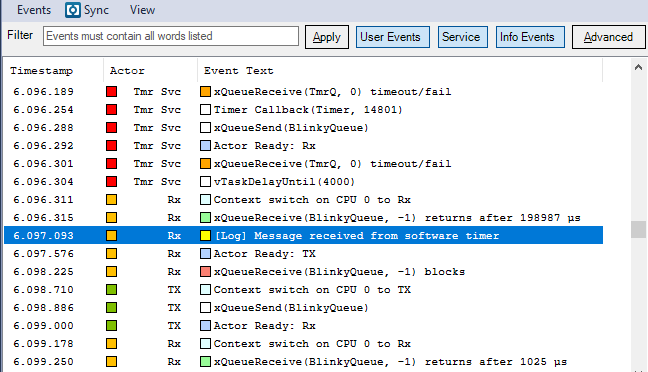The image size is (648, 372).
Task: Select red actor swatch at 6.096.254
Action: tap(111, 110)
